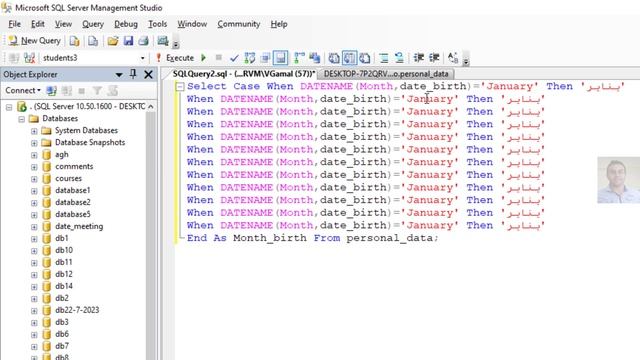The width and height of the screenshot is (640, 360).
Task: Expand the agh database node
Action: [34, 155]
